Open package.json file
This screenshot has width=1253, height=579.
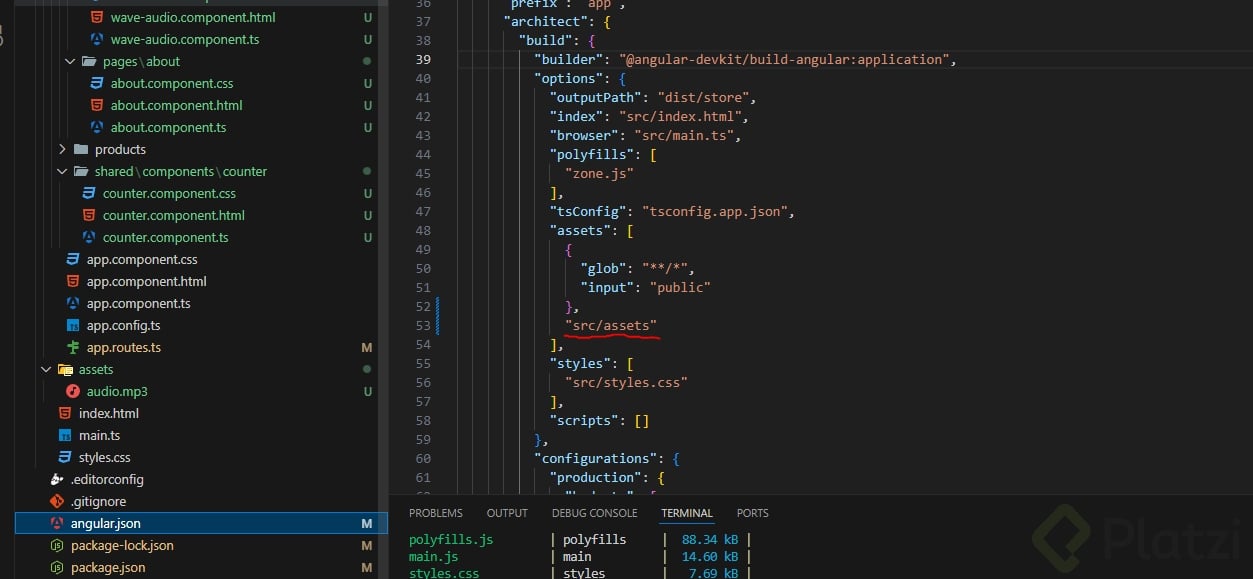[x=108, y=567]
